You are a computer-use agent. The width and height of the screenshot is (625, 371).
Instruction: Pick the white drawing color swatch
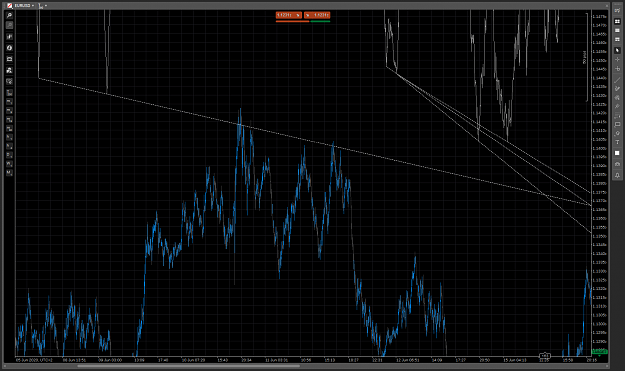coord(617,153)
